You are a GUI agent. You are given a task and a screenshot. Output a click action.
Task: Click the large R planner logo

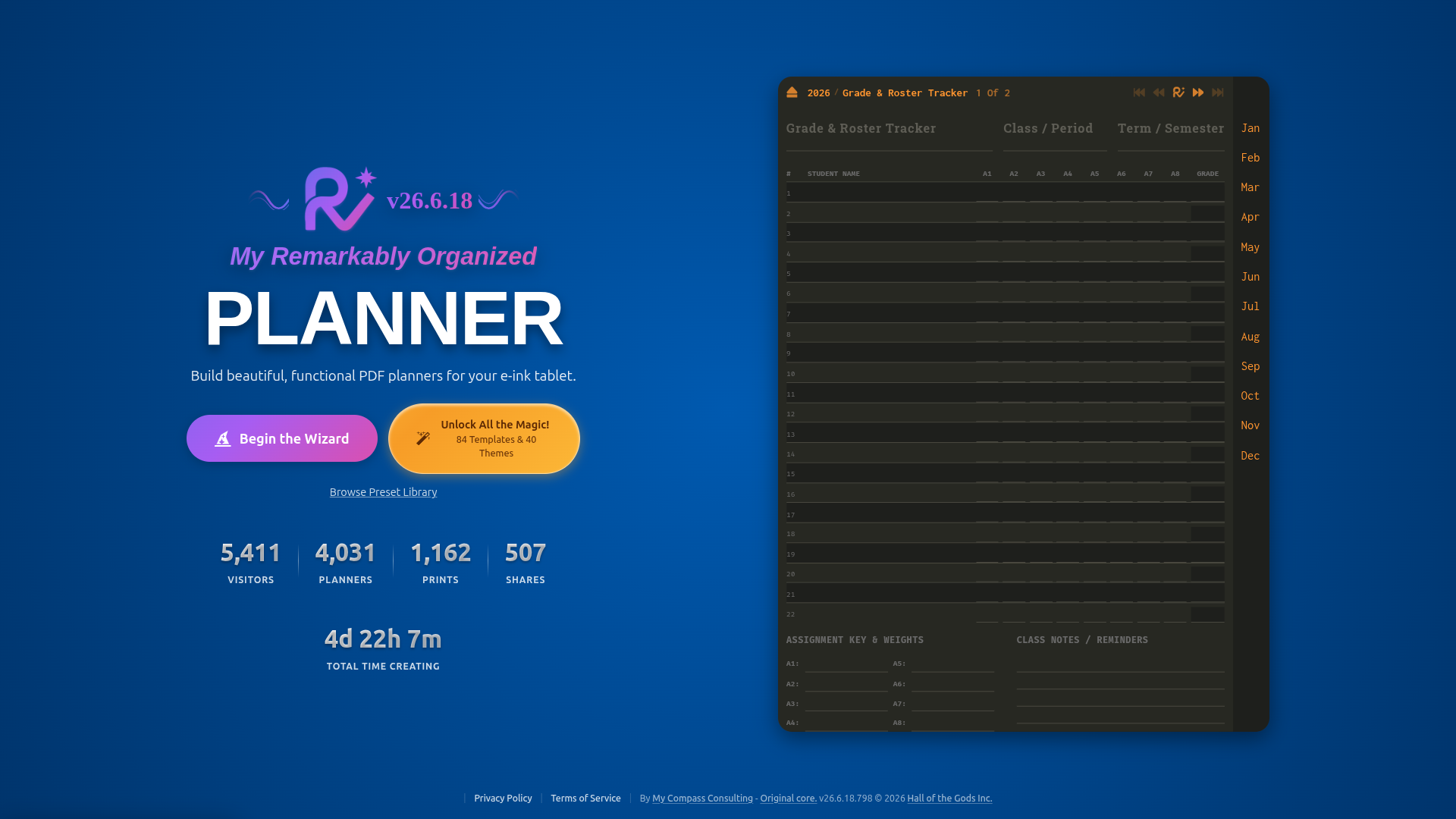(x=340, y=199)
